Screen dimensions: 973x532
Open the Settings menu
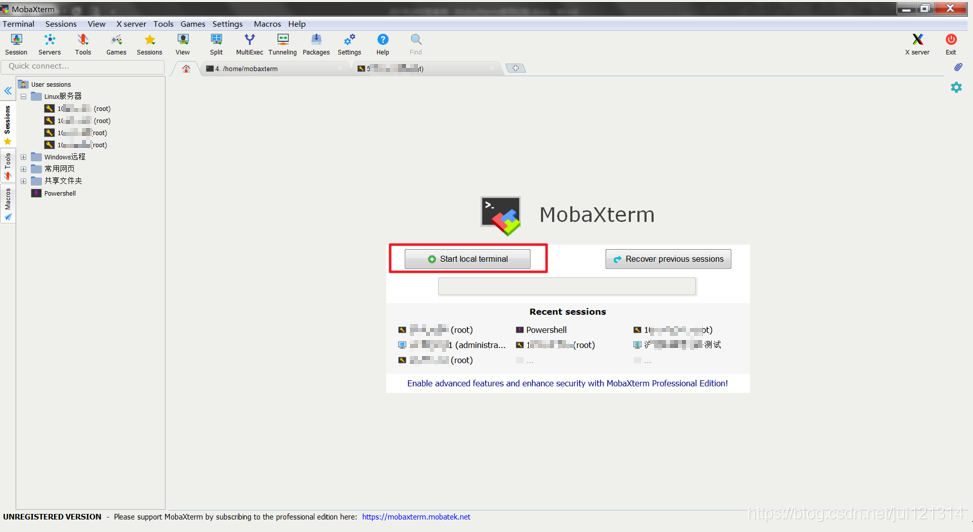click(227, 24)
